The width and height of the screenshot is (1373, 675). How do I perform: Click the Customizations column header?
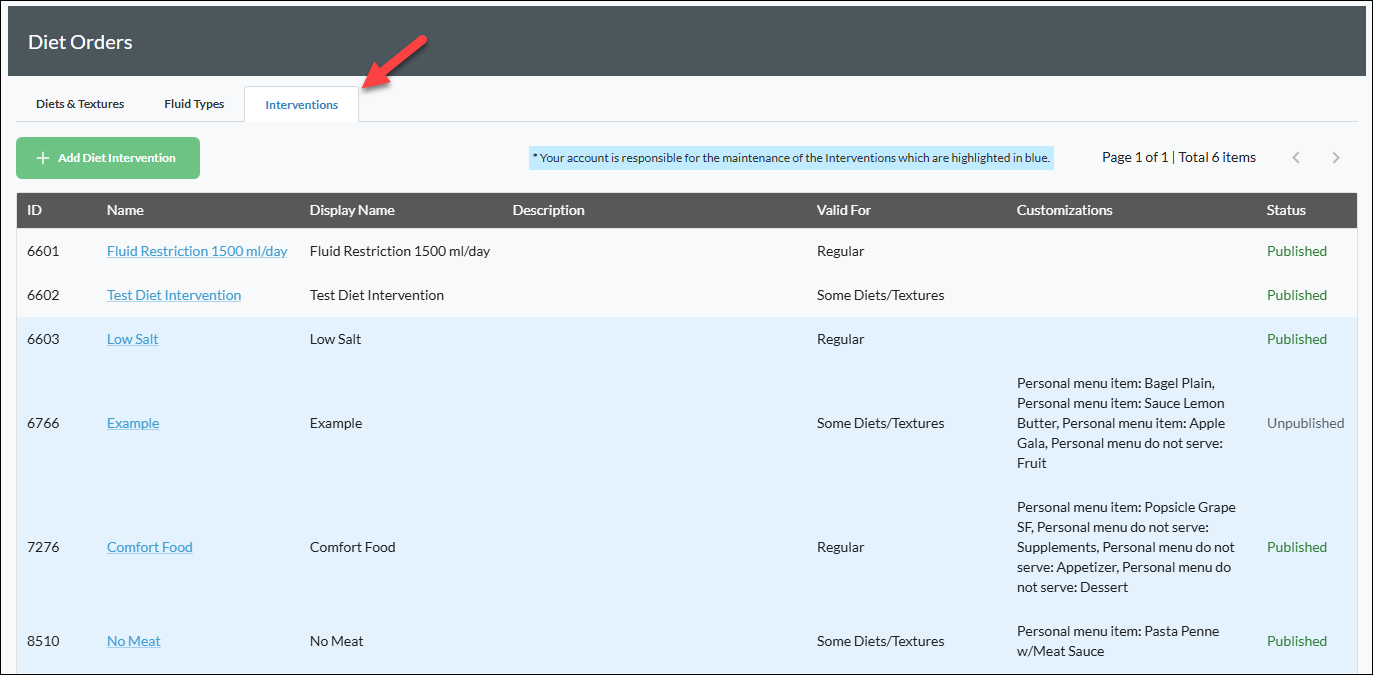(x=1064, y=210)
